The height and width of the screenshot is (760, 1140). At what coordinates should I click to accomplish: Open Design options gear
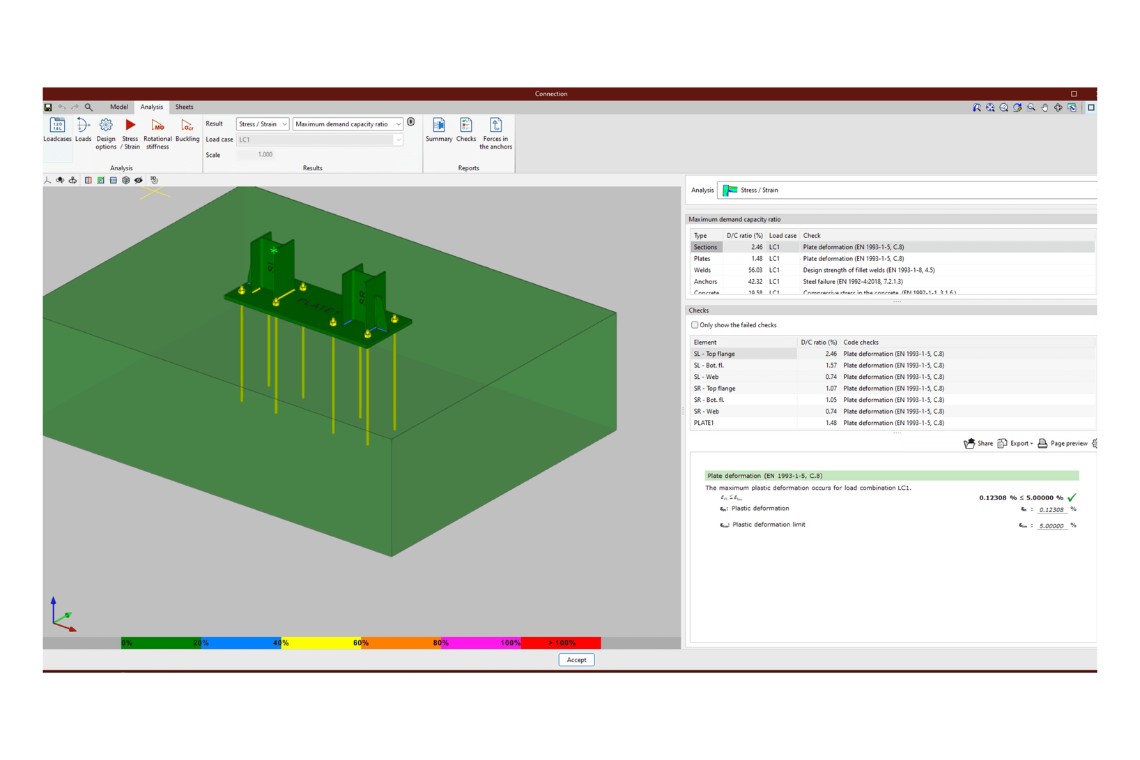[106, 127]
